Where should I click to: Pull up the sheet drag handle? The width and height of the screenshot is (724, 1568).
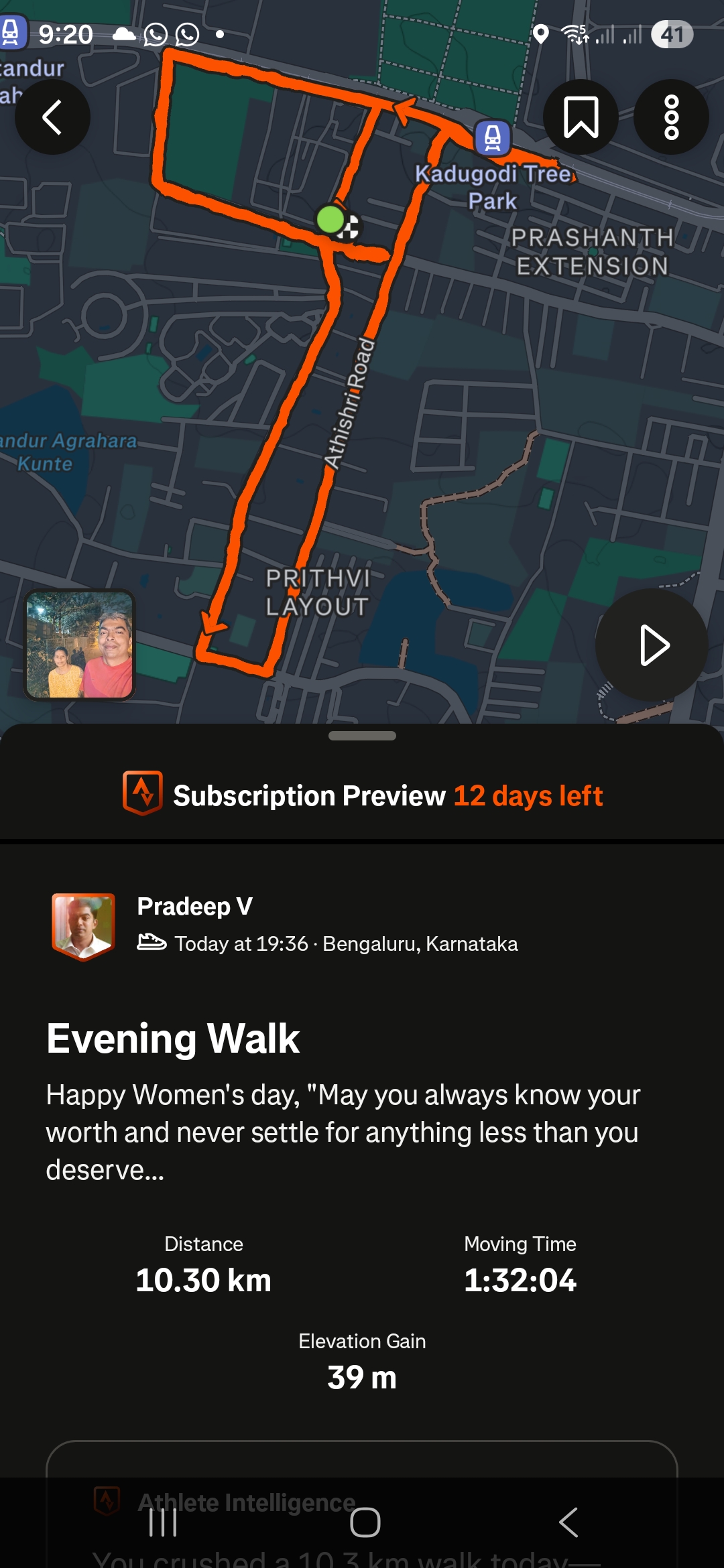click(362, 736)
